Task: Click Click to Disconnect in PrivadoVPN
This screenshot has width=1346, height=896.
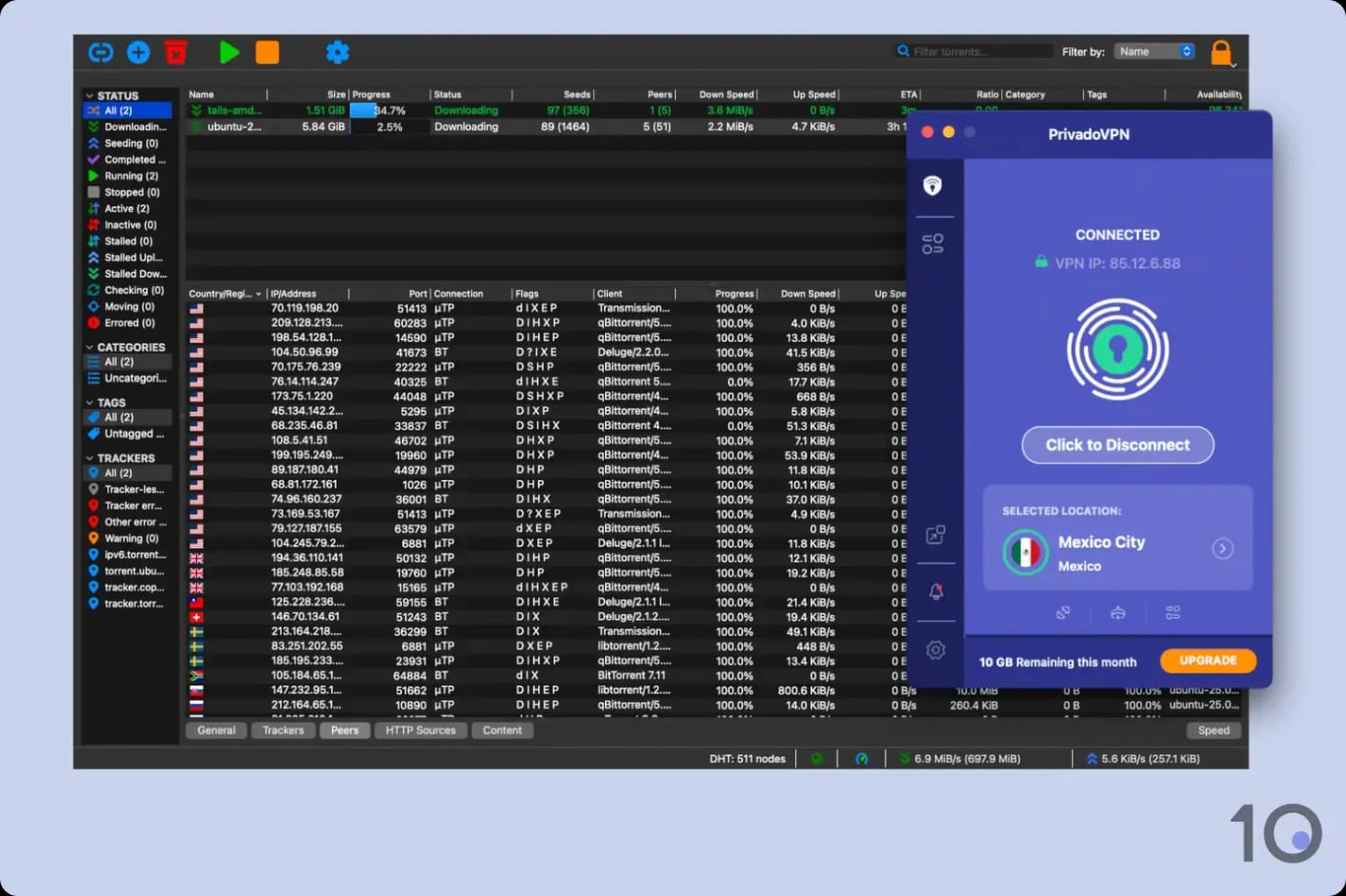Action: coord(1117,445)
